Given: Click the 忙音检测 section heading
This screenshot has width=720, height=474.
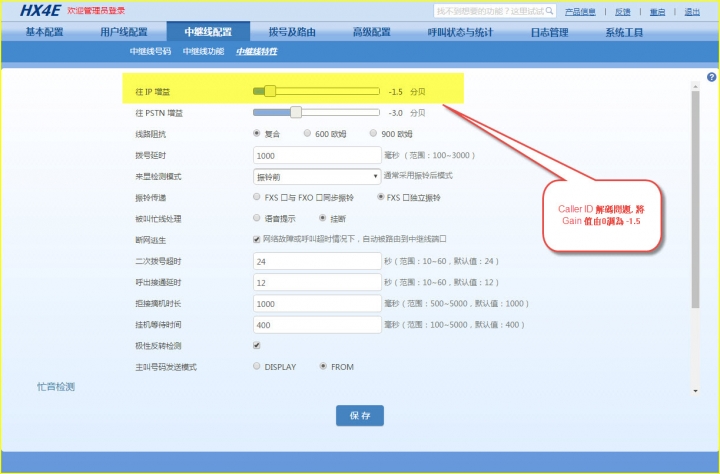Looking at the screenshot, I should tap(56, 387).
